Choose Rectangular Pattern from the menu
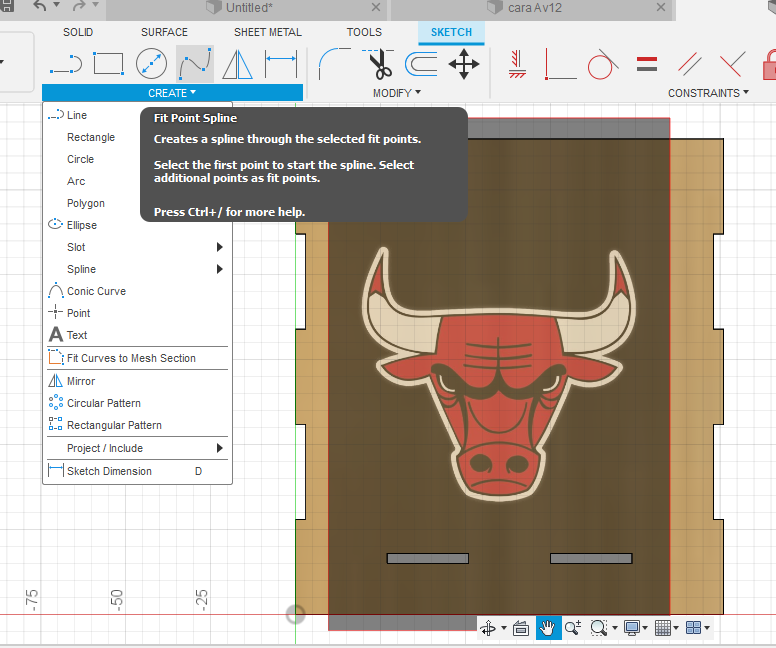Viewport: 776px width, 648px height. coord(138,425)
